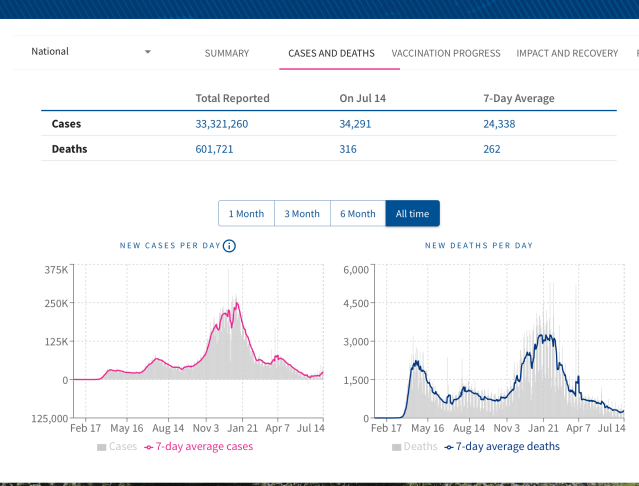Open the Vaccination Progress tab
Image resolution: width=639 pixels, height=486 pixels.
tap(446, 53)
